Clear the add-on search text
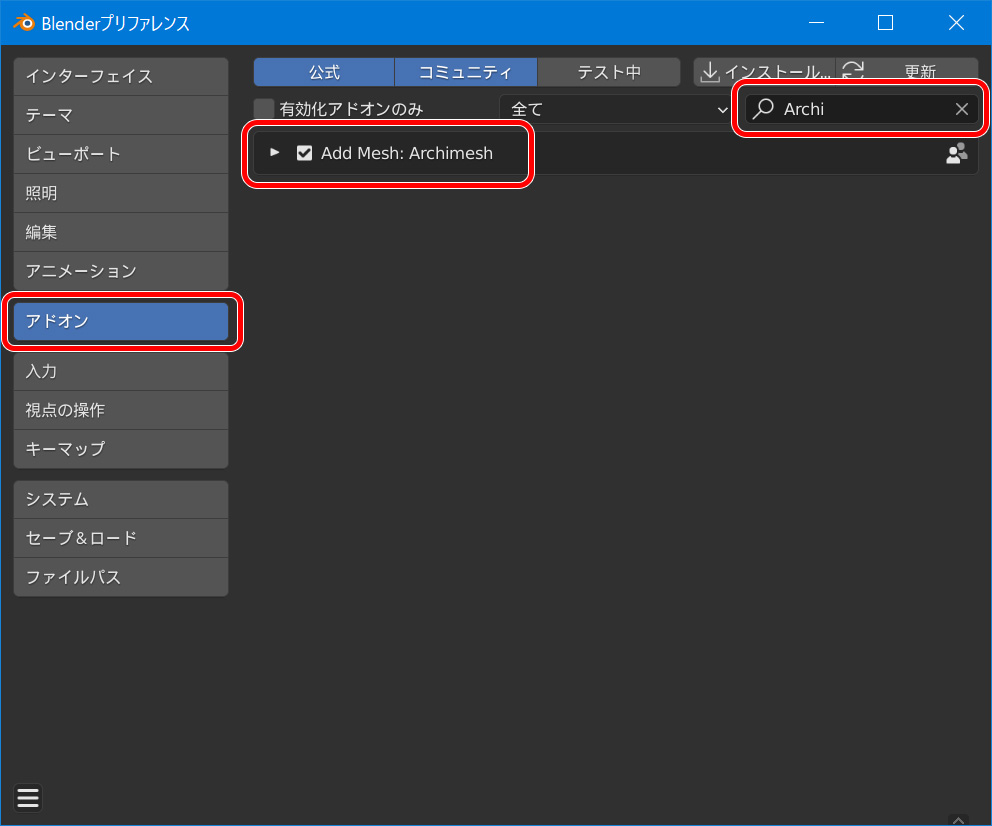This screenshot has width=992, height=826. pos(962,109)
